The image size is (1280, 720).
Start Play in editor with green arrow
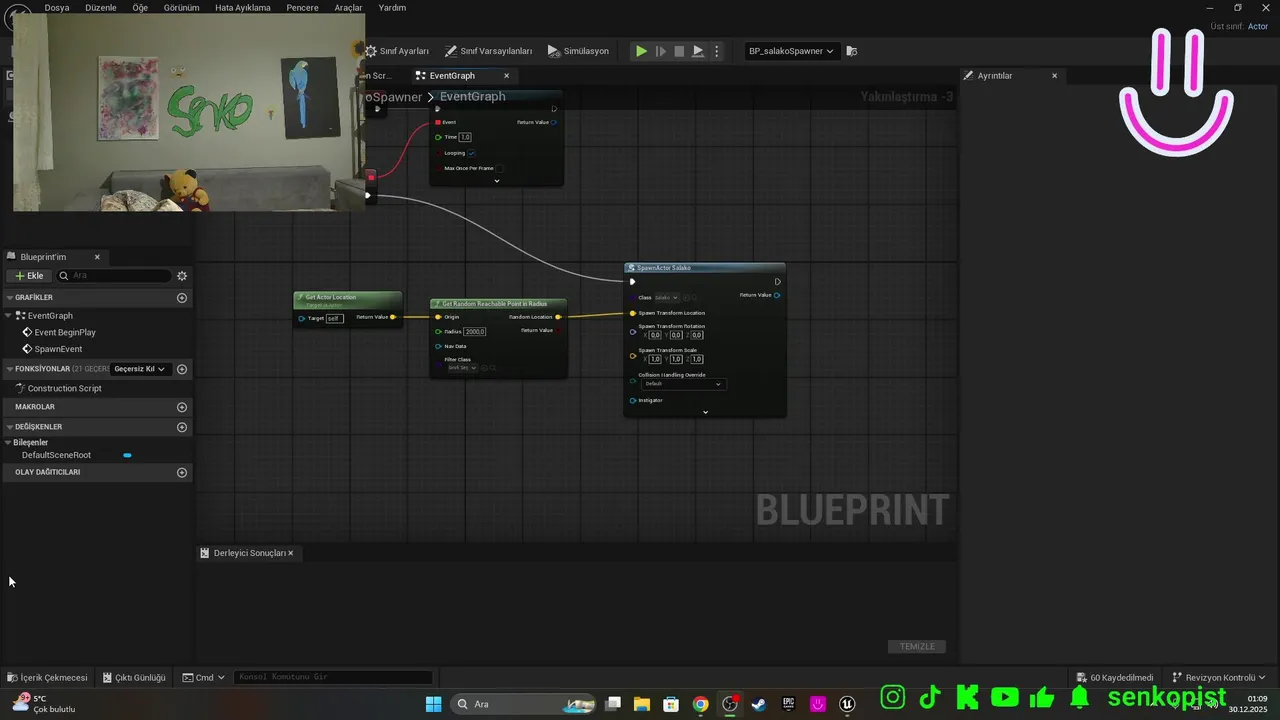tap(641, 51)
